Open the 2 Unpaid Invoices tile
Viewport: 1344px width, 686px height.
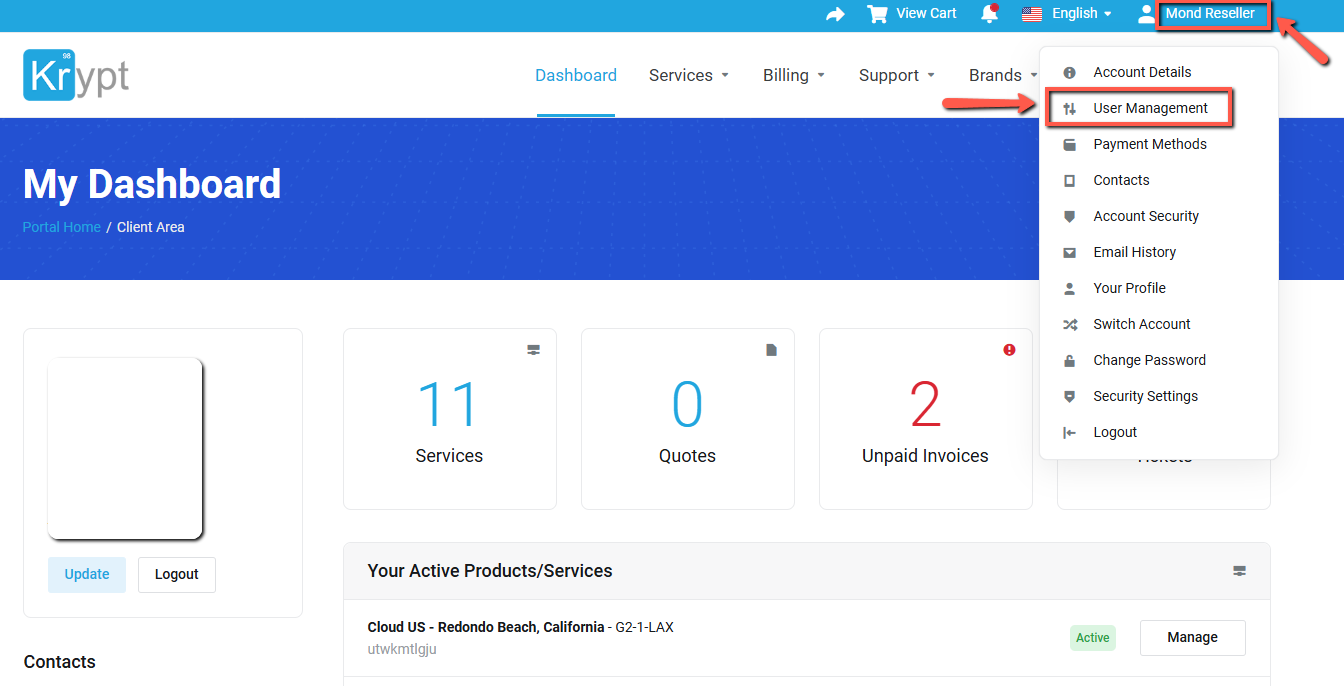click(x=926, y=419)
